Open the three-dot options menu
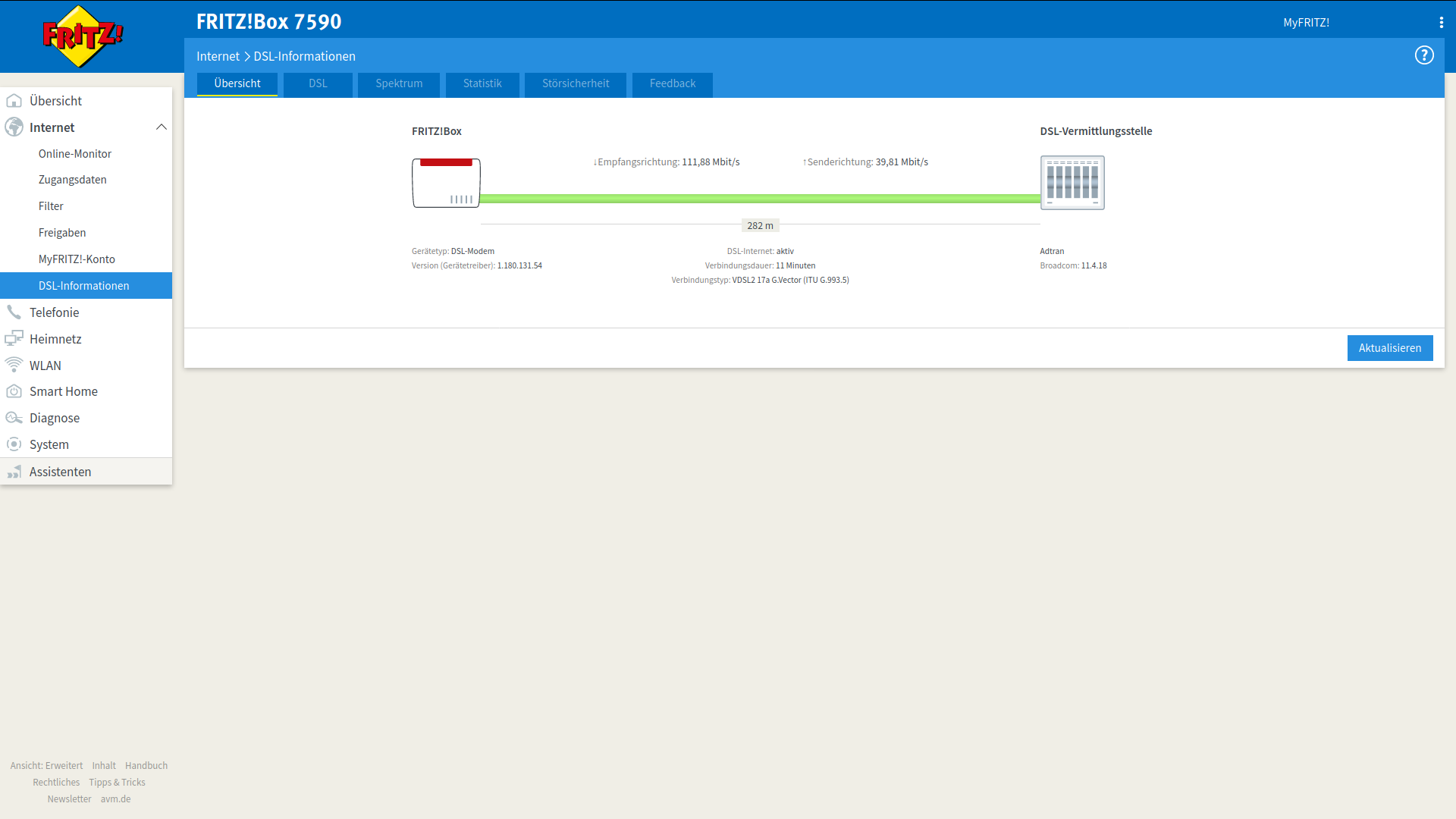This screenshot has height=819, width=1456. click(1441, 23)
